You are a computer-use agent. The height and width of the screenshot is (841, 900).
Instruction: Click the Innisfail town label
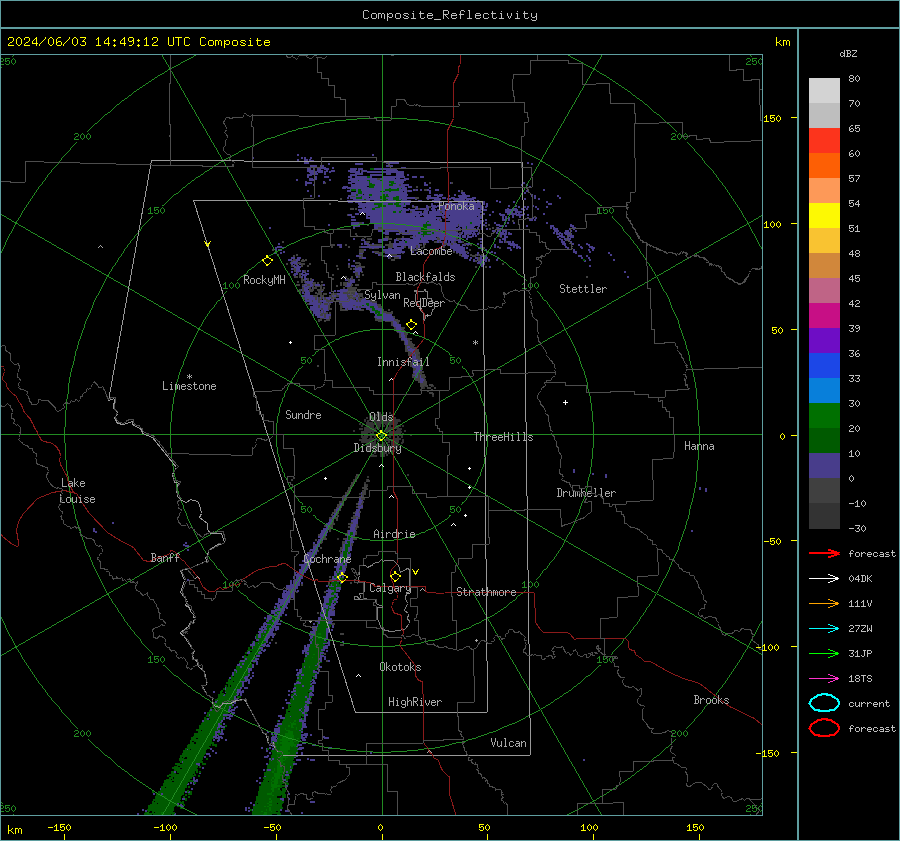coord(403,362)
